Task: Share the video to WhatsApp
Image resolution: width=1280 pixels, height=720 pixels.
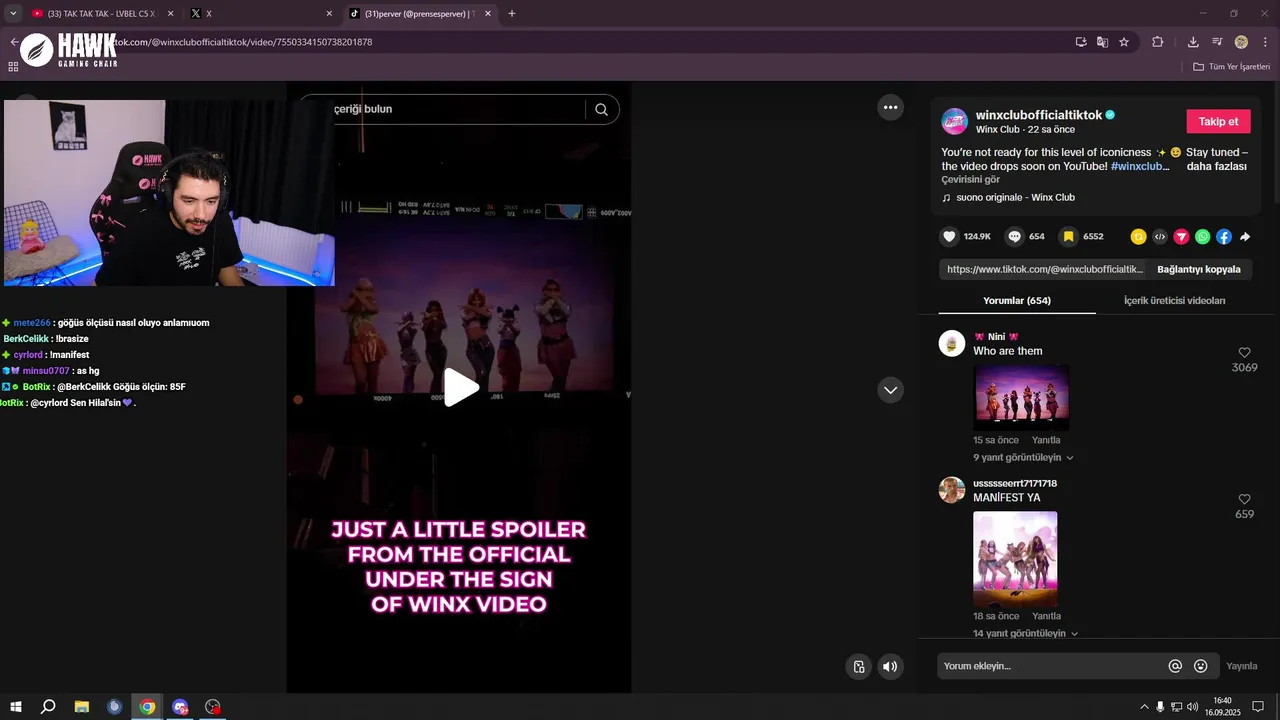Action: (1202, 237)
